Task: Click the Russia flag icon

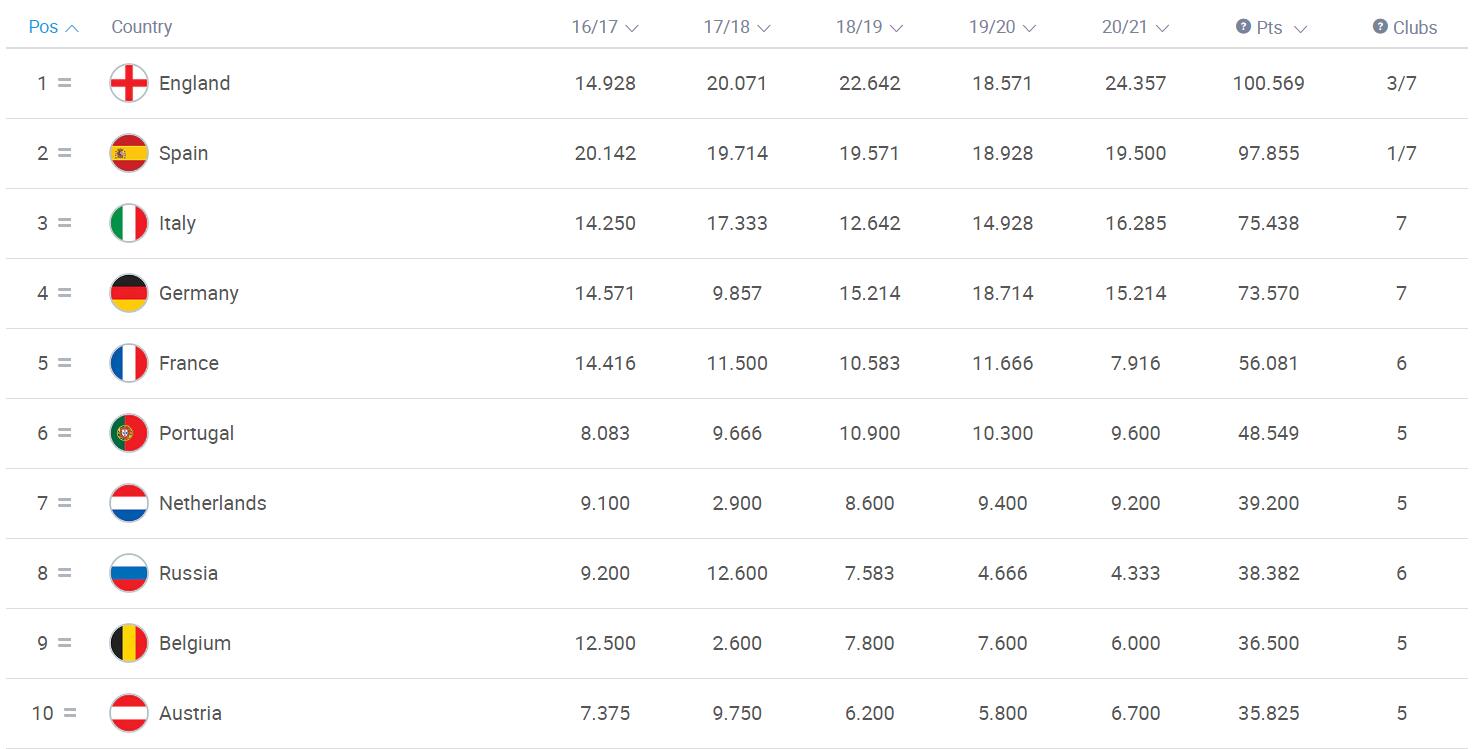Action: [x=129, y=573]
